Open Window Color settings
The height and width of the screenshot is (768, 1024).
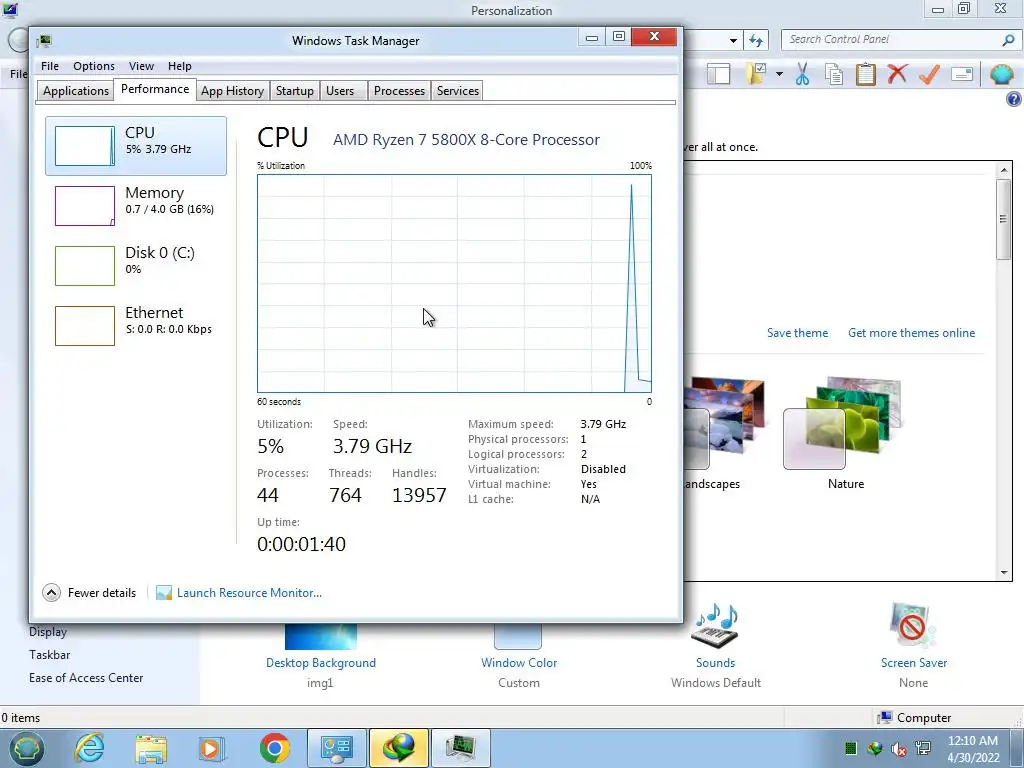(519, 663)
